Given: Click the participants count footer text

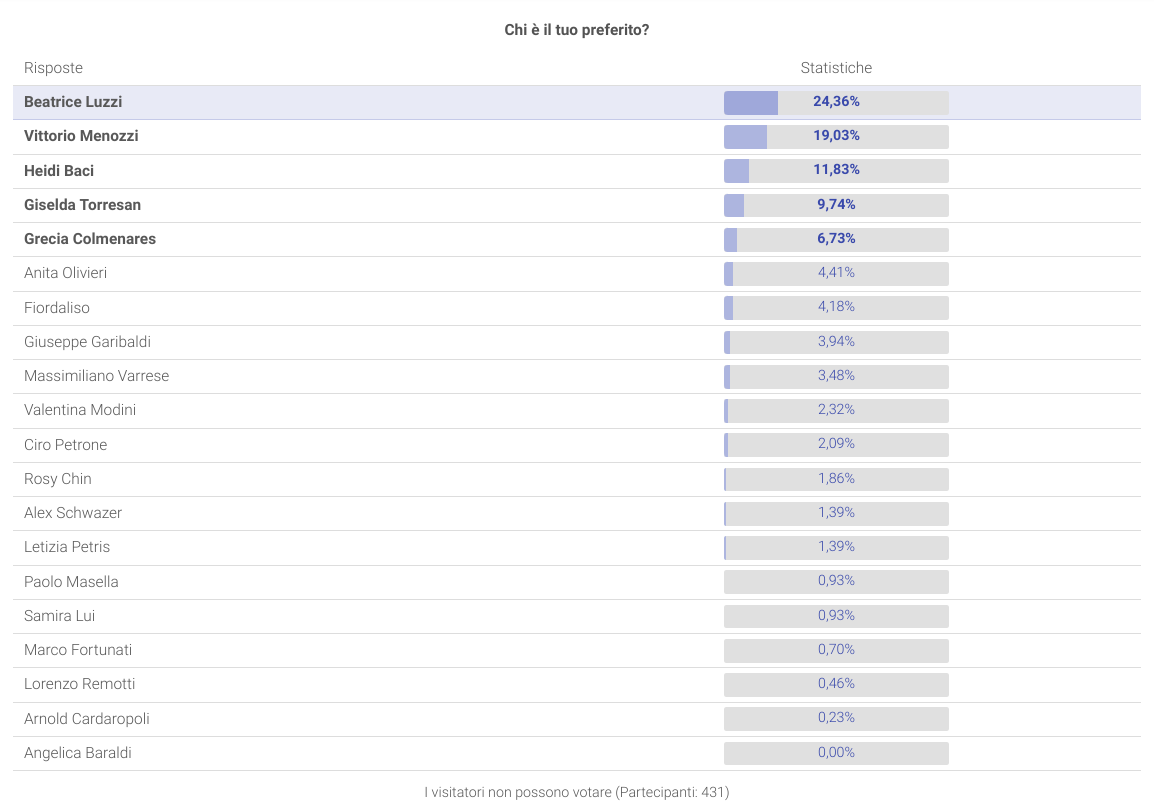Looking at the screenshot, I should (577, 792).
